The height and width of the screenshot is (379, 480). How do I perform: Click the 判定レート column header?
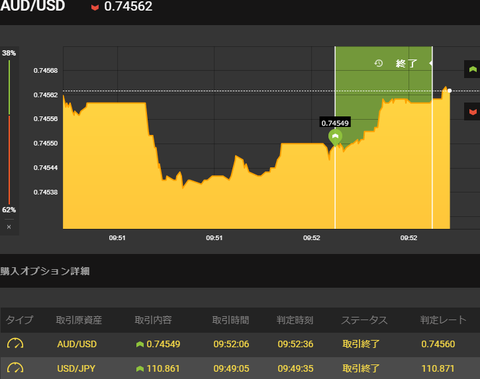[443, 320]
